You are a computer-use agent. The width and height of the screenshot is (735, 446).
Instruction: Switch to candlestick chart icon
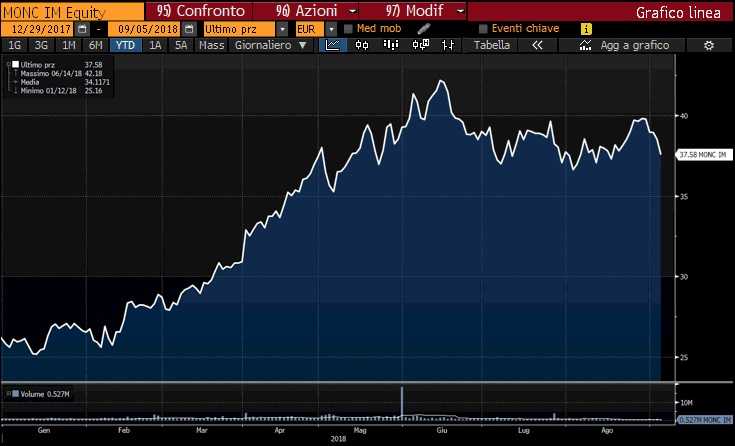(x=362, y=45)
